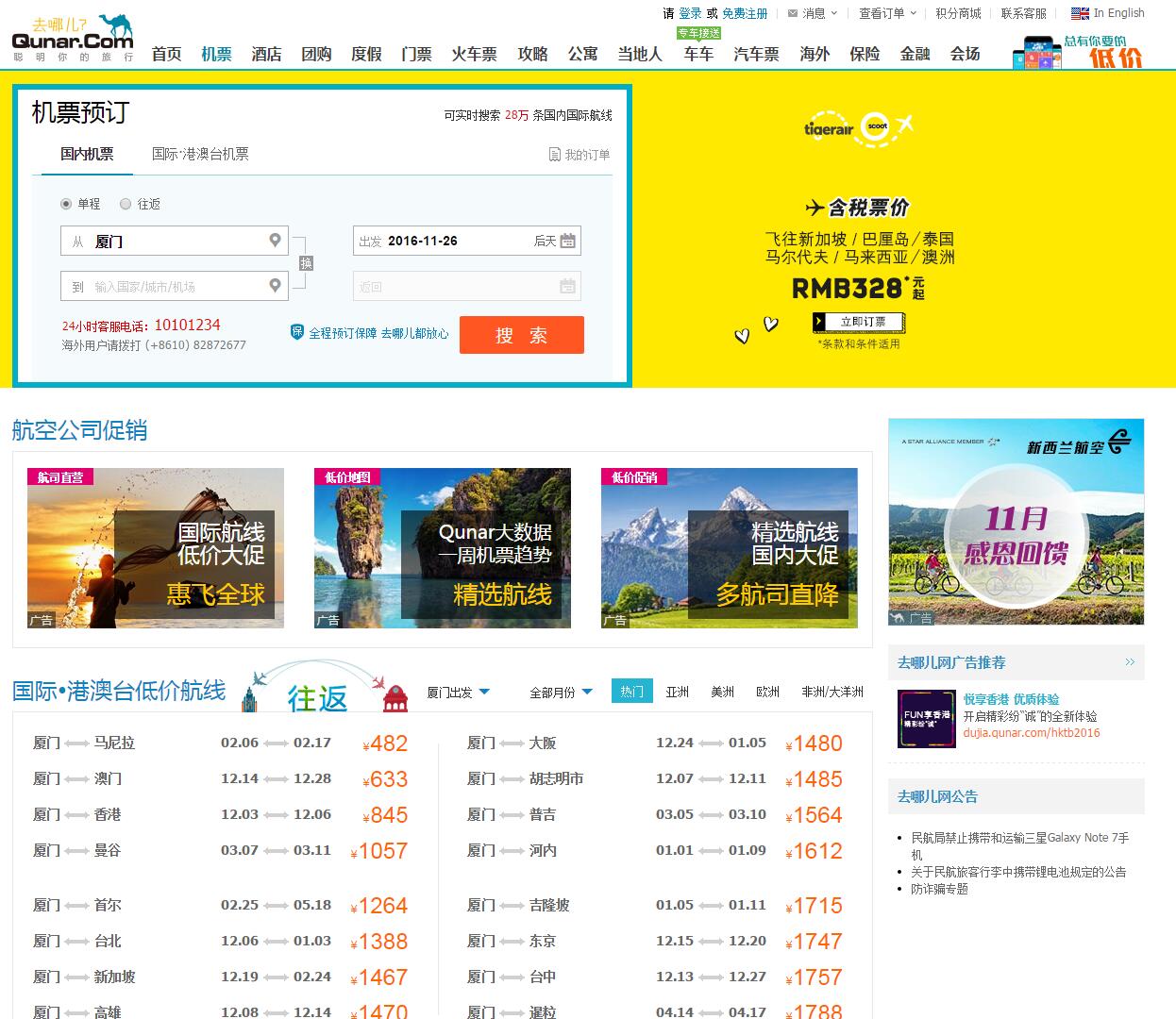Open lithium battery rules announcement
The height and width of the screenshot is (1019, 1176).
click(1018, 872)
